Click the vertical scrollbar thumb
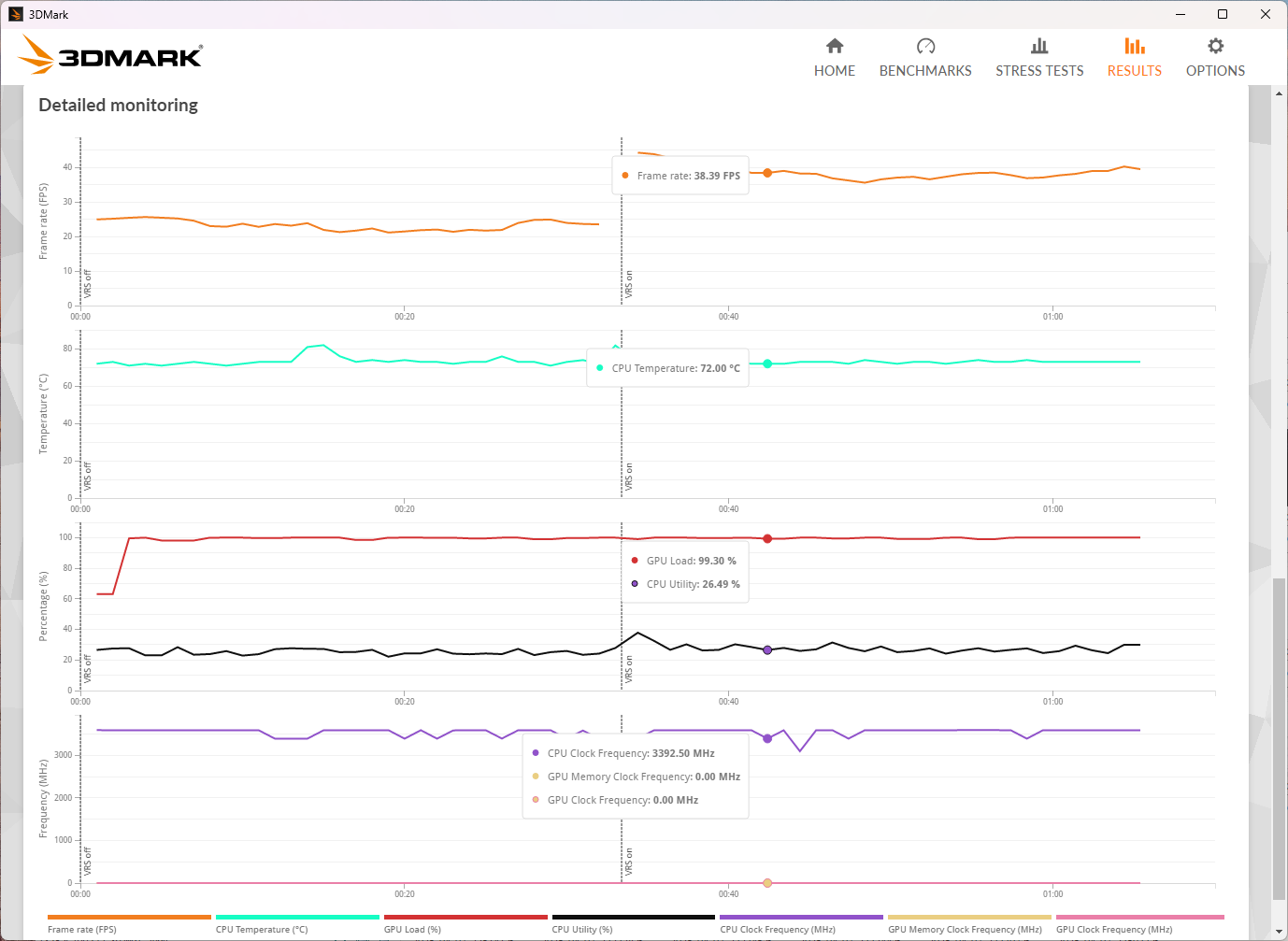Screen dimensions: 1288x941 [x=1279, y=738]
